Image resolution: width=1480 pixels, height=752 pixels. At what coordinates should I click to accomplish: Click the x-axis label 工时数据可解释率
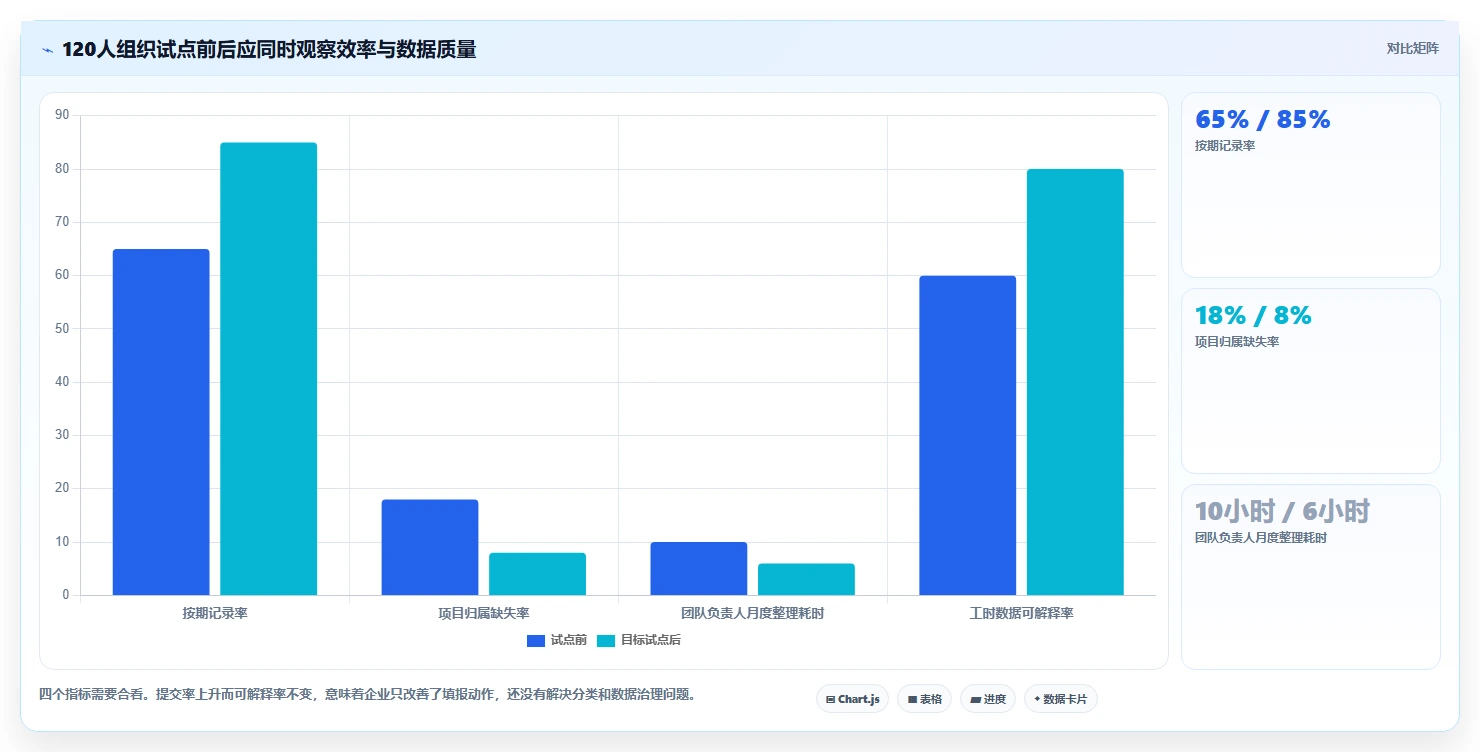(1021, 613)
